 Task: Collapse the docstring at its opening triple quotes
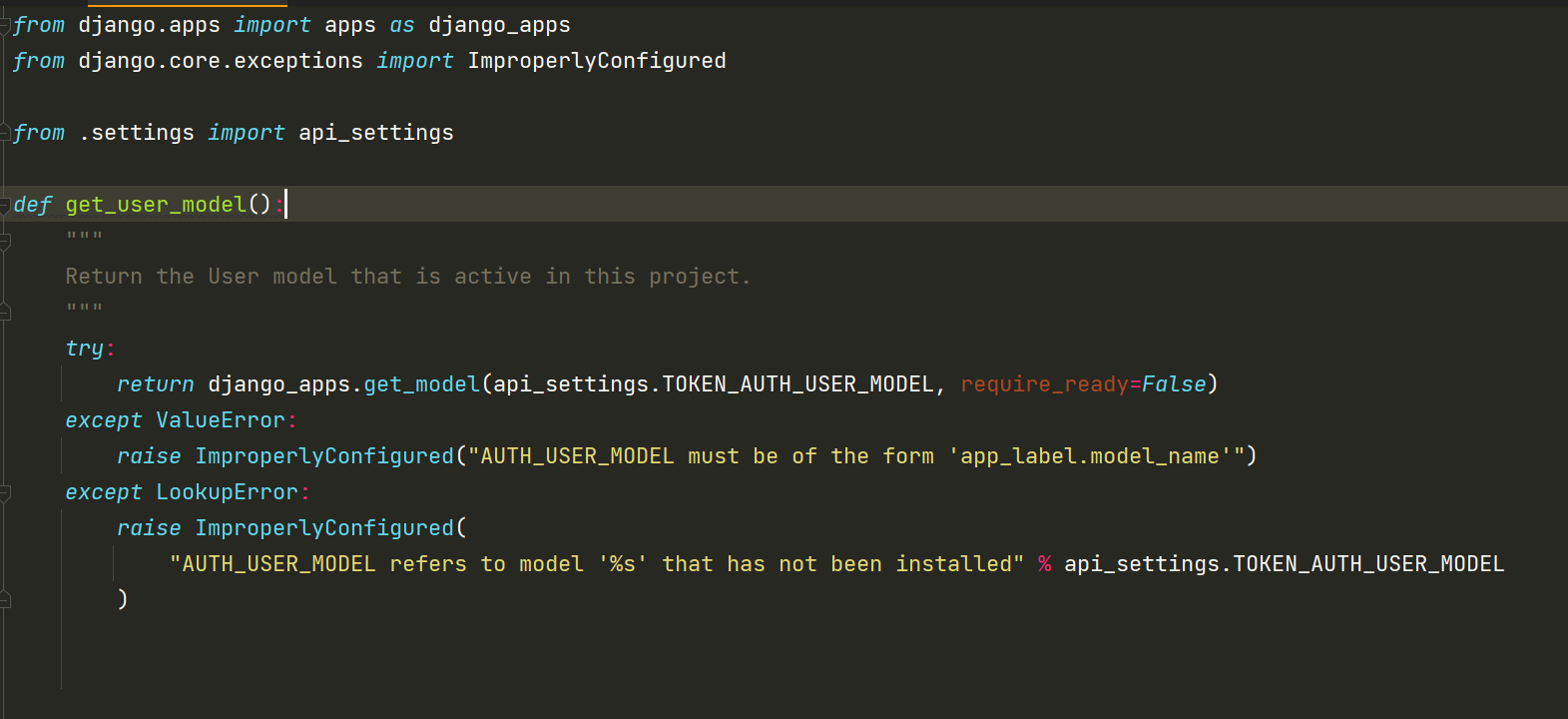[x=5, y=242]
